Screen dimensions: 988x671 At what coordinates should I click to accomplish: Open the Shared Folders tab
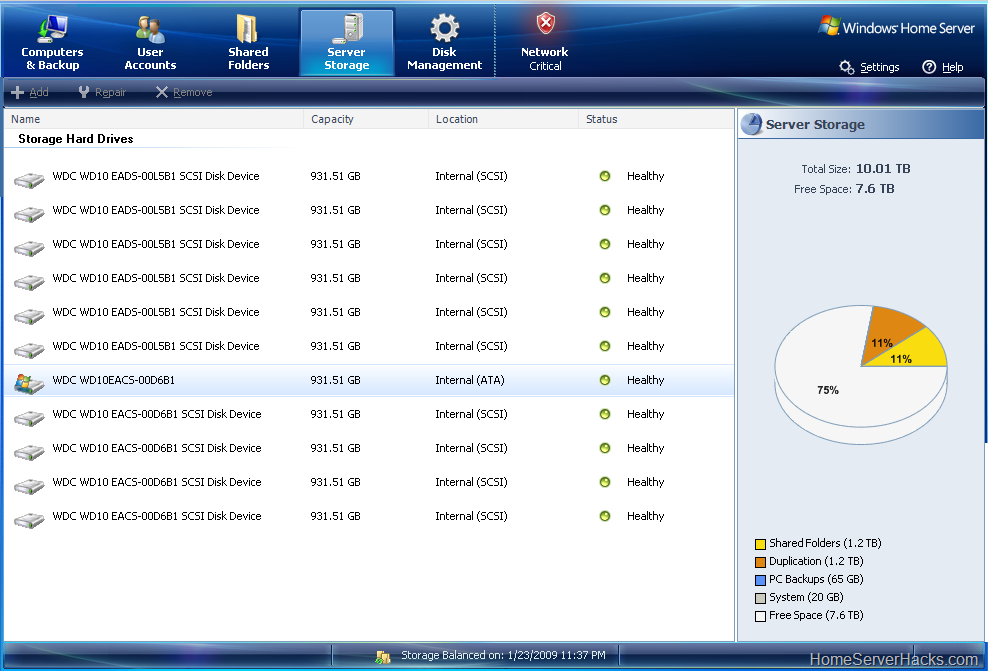[x=248, y=43]
